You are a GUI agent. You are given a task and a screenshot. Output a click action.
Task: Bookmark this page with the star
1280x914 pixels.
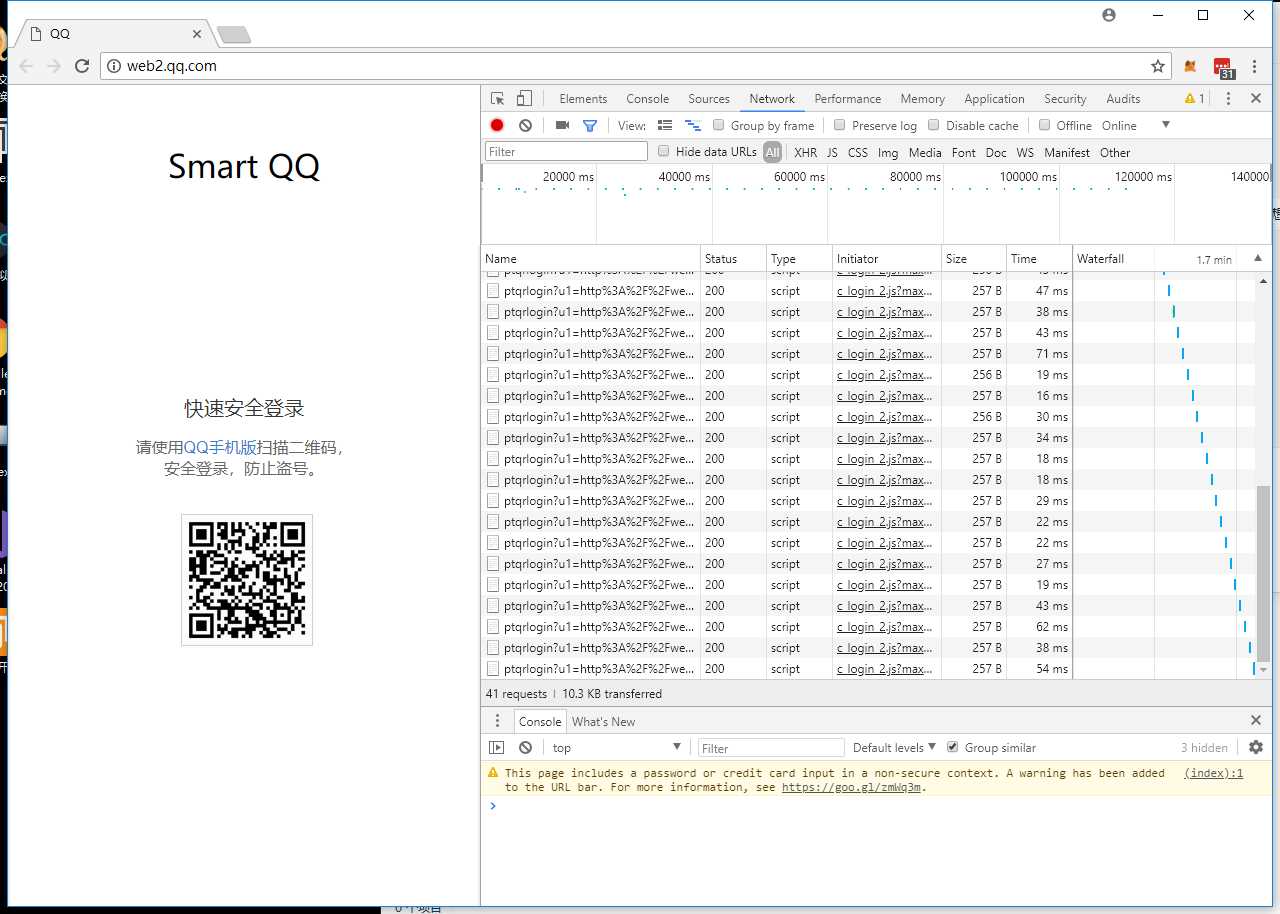[x=1157, y=66]
